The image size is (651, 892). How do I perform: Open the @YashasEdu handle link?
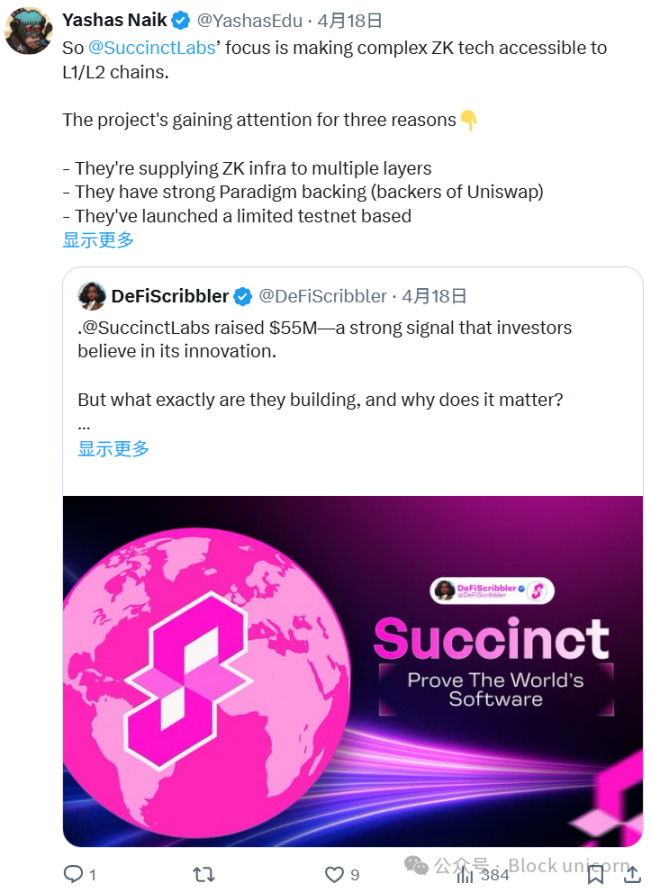tap(249, 21)
